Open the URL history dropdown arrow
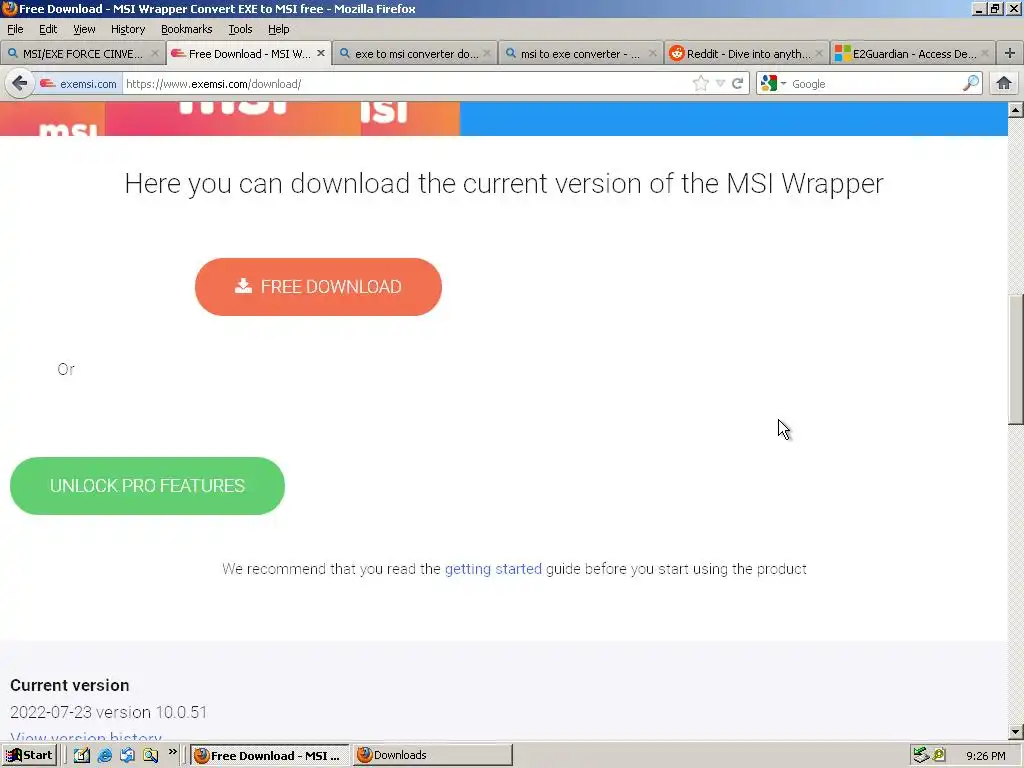1024x768 pixels. [720, 84]
